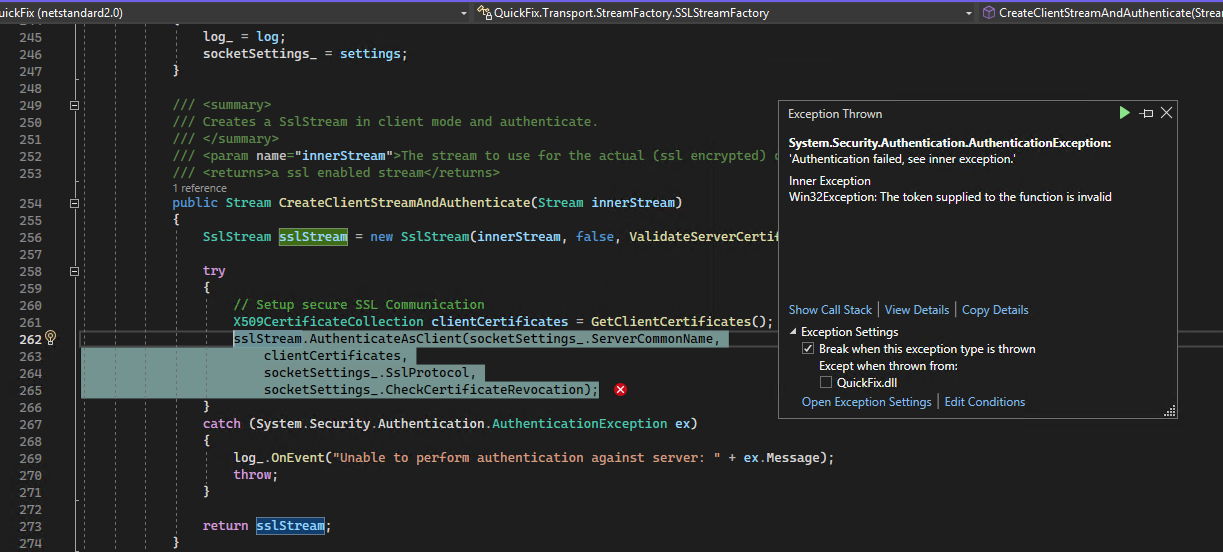Open the Show Call Stack link
This screenshot has height=552, width=1223.
(x=830, y=310)
